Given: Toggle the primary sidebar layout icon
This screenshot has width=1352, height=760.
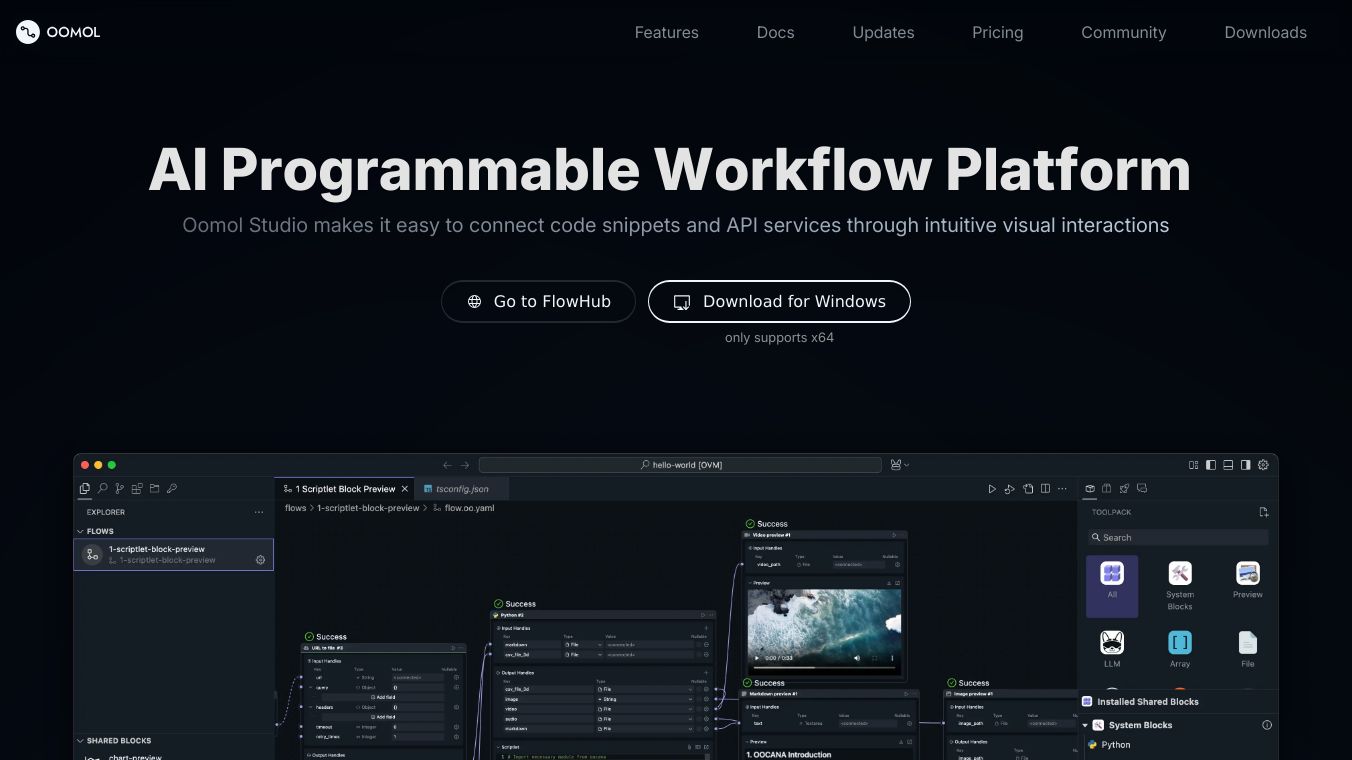Looking at the screenshot, I should click(x=1211, y=465).
